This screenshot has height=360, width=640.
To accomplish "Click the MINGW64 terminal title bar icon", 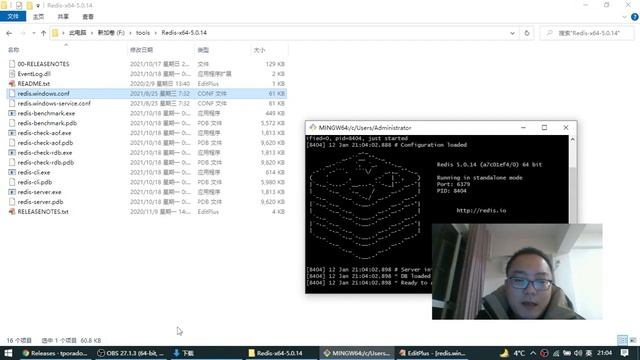I will point(313,127).
